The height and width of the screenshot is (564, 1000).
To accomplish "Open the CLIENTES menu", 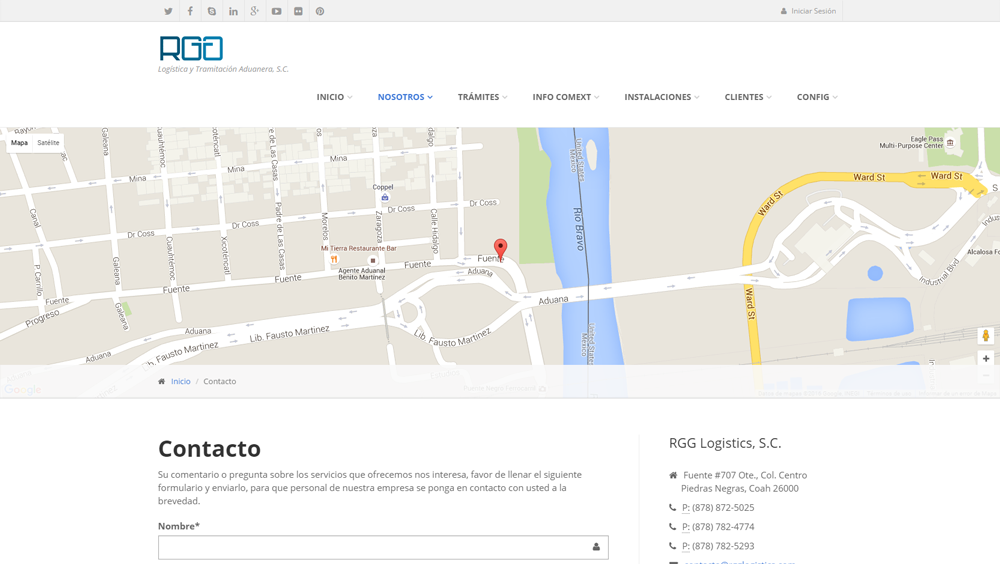I will click(x=748, y=97).
